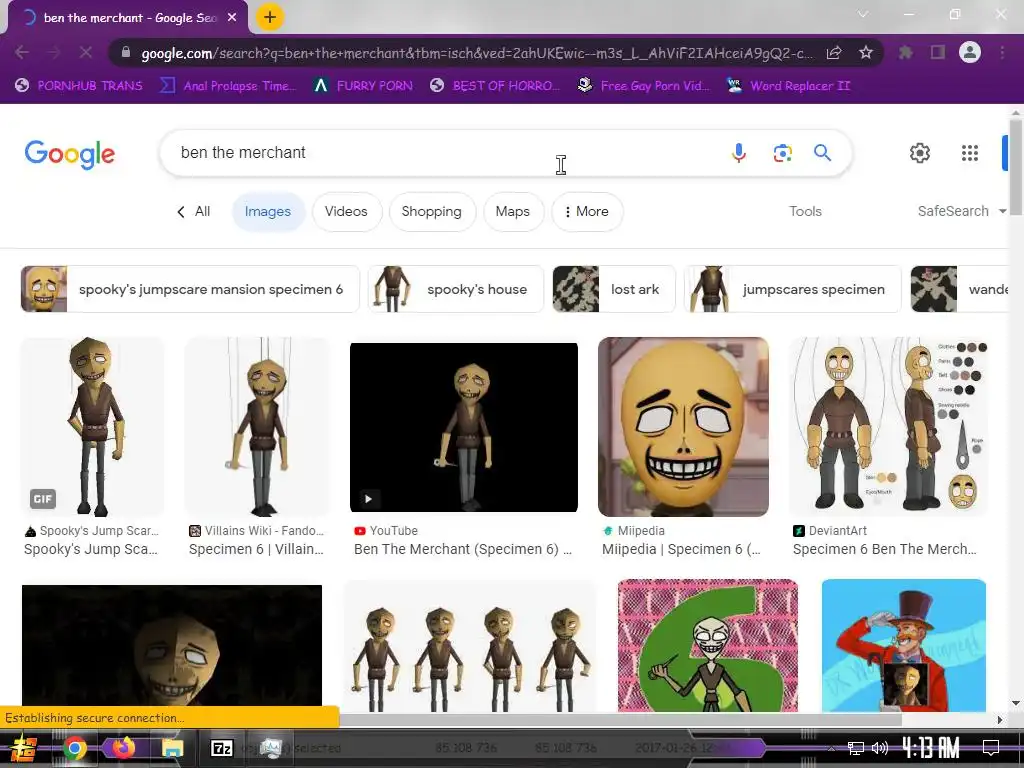This screenshot has height=768, width=1024.
Task: Launch Firefox from the taskbar
Action: (x=122, y=748)
